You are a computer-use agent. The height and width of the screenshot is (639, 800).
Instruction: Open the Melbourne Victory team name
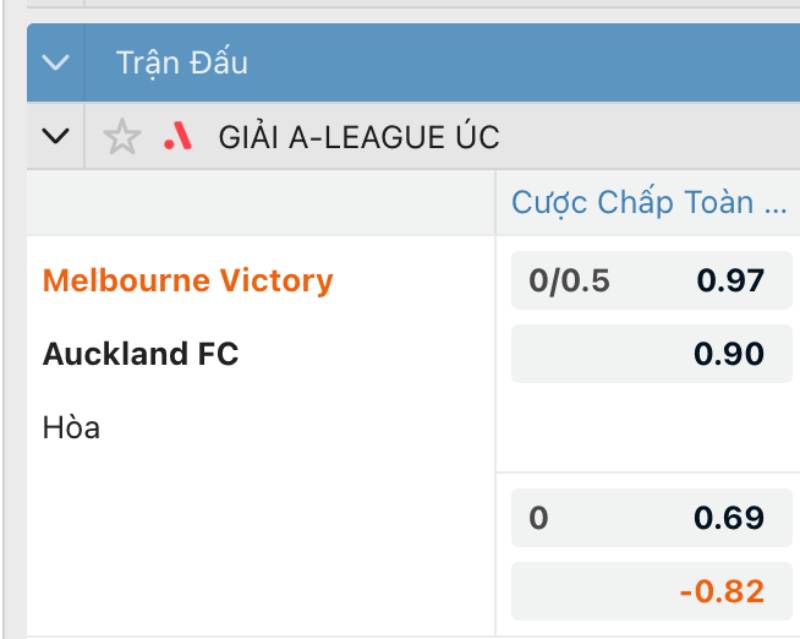188,281
